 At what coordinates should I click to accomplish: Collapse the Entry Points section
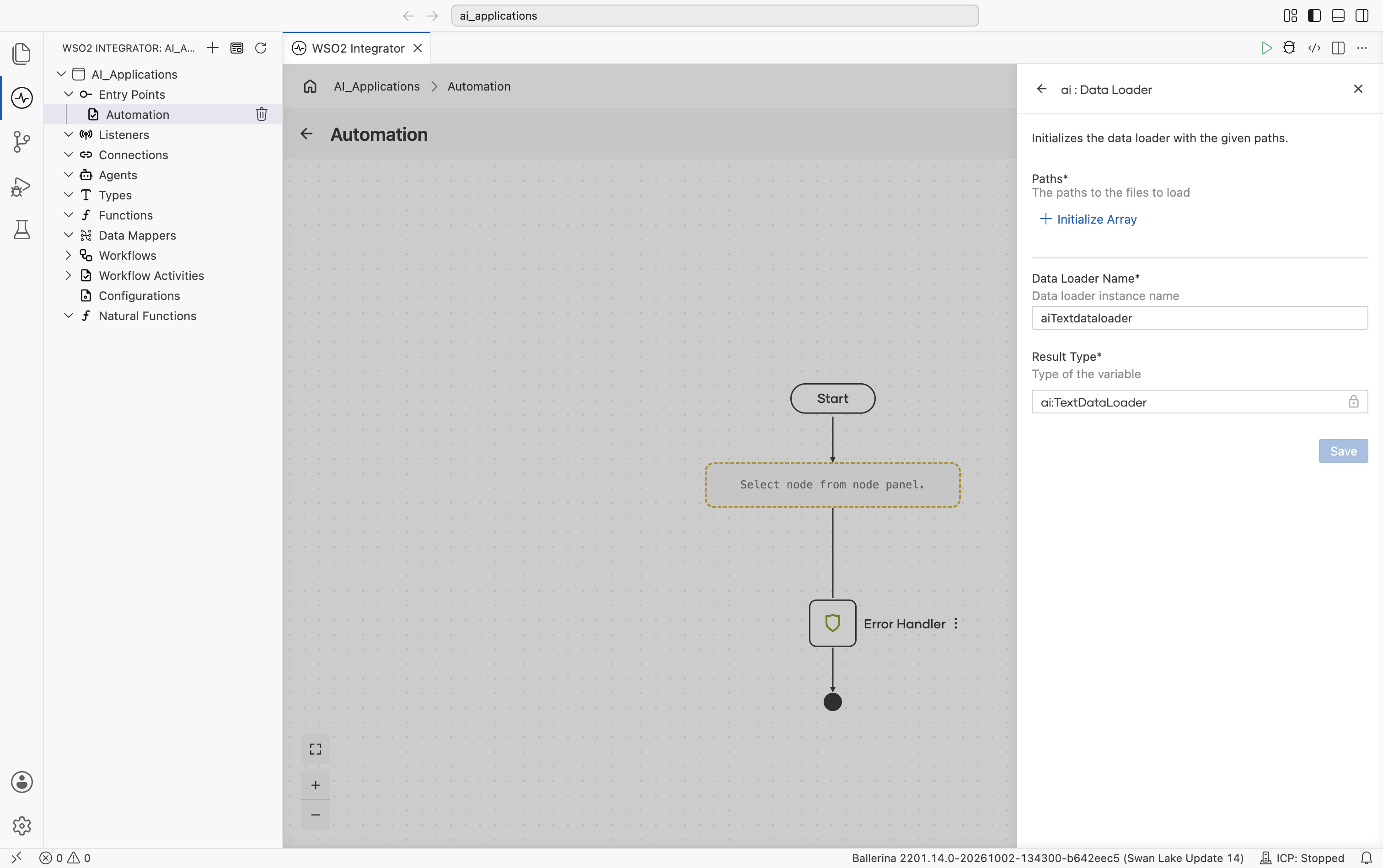click(68, 94)
